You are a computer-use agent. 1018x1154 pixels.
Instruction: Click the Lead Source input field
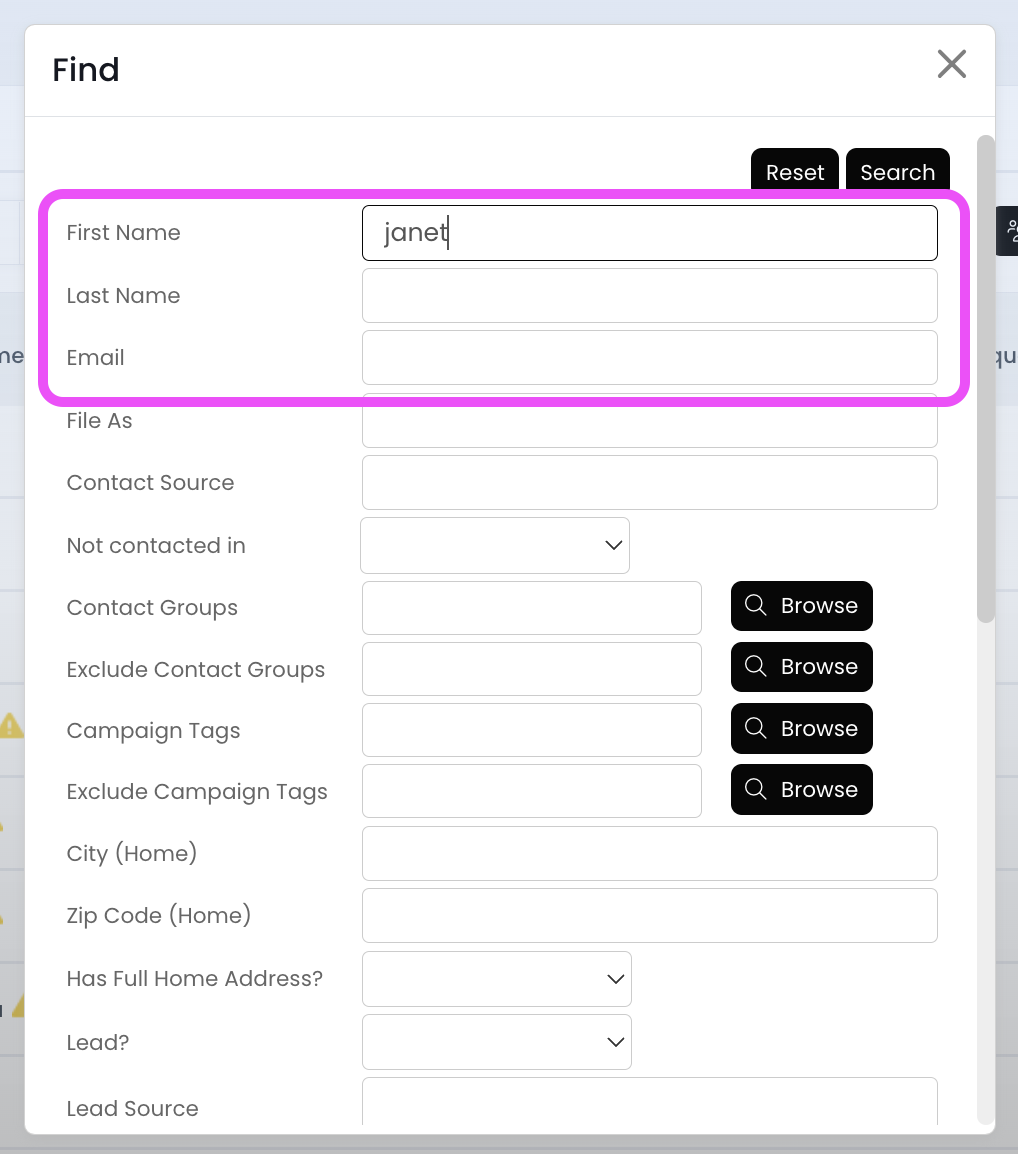coord(649,1102)
